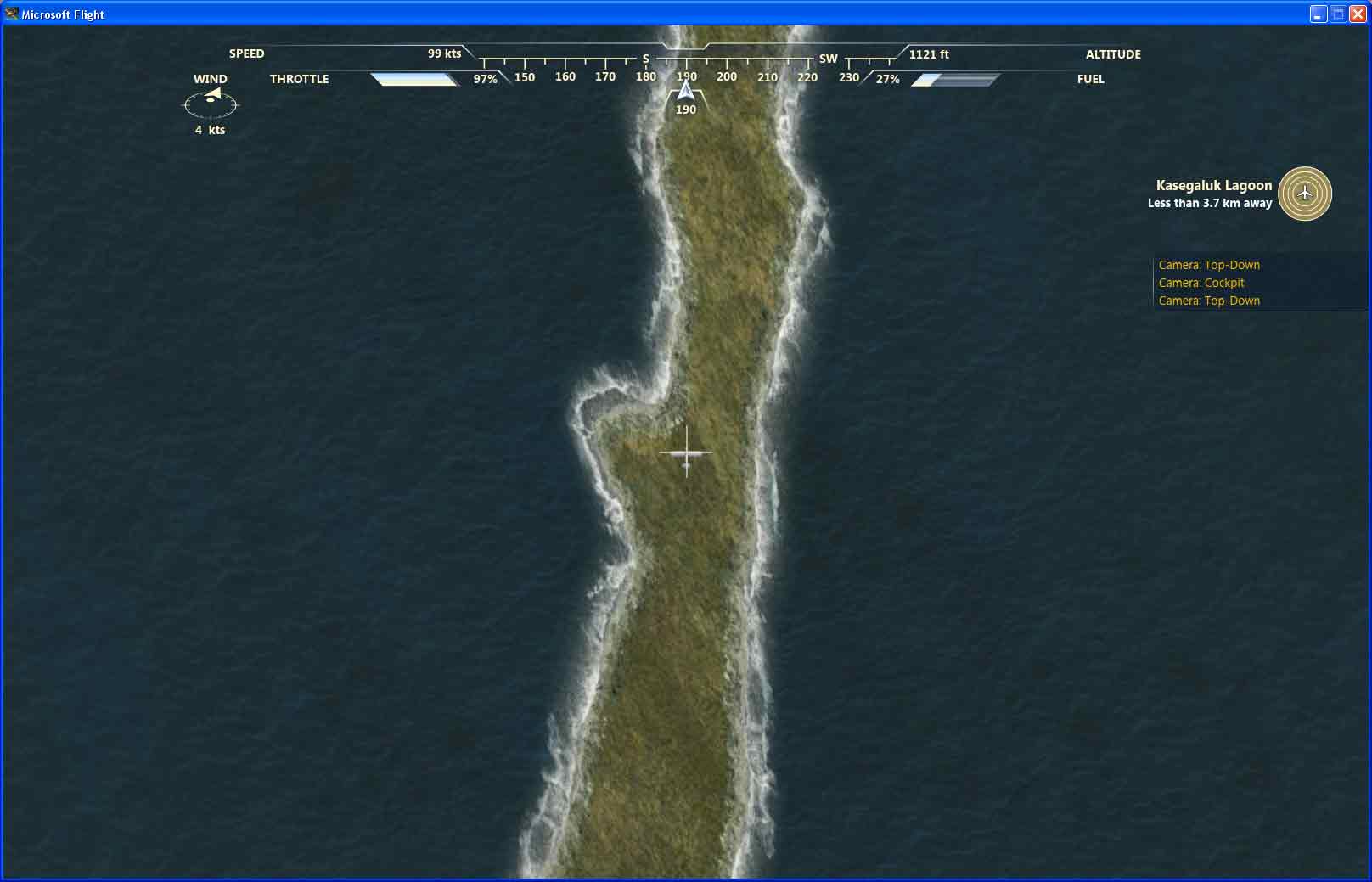
Task: Click the throttle level bar
Action: 415,79
